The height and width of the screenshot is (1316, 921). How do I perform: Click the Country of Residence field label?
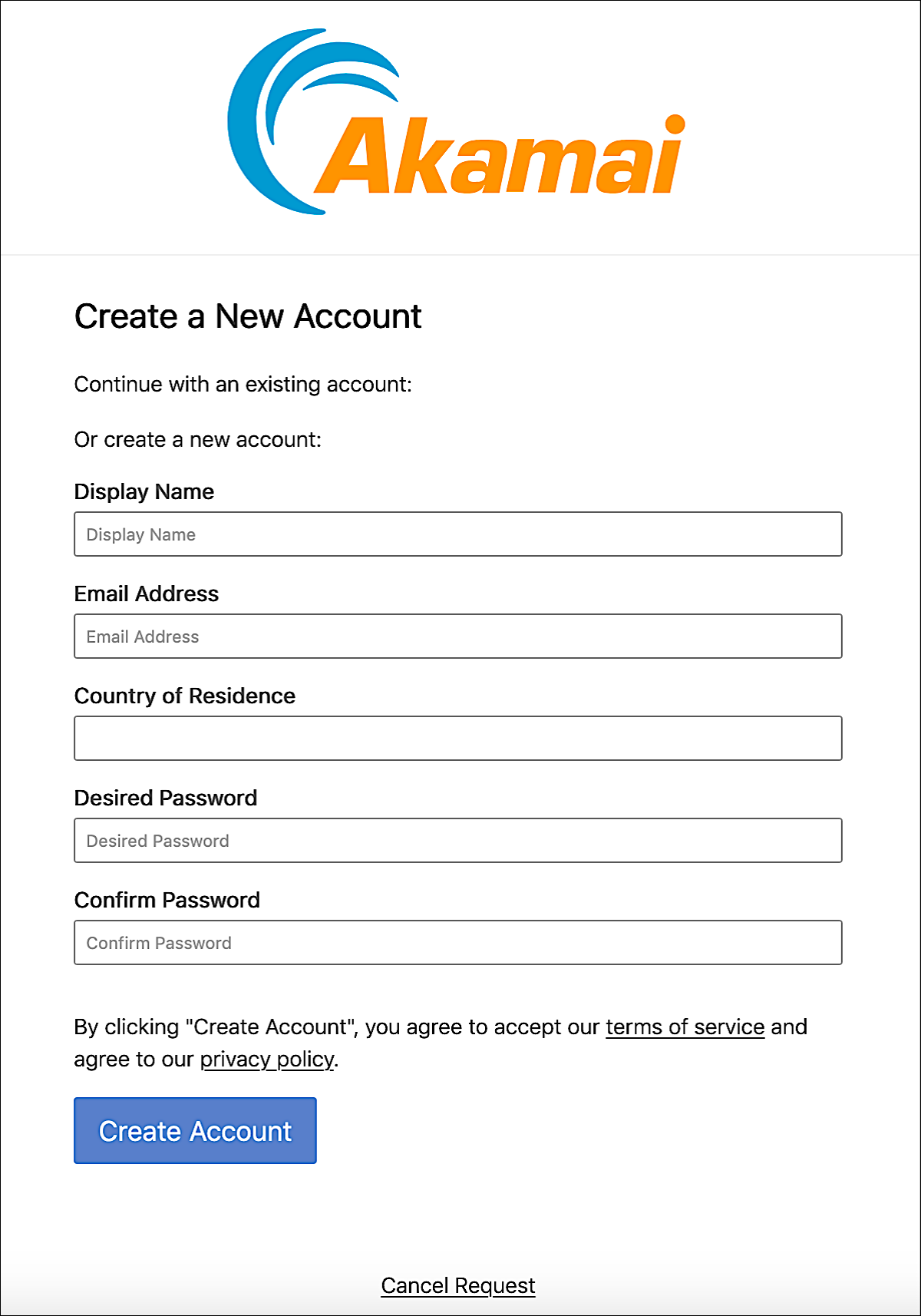click(x=185, y=696)
